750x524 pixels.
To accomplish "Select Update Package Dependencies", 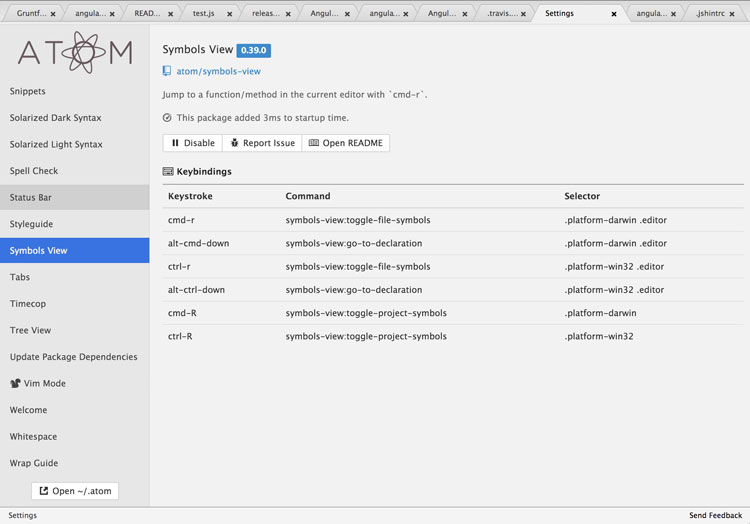I will (x=75, y=357).
